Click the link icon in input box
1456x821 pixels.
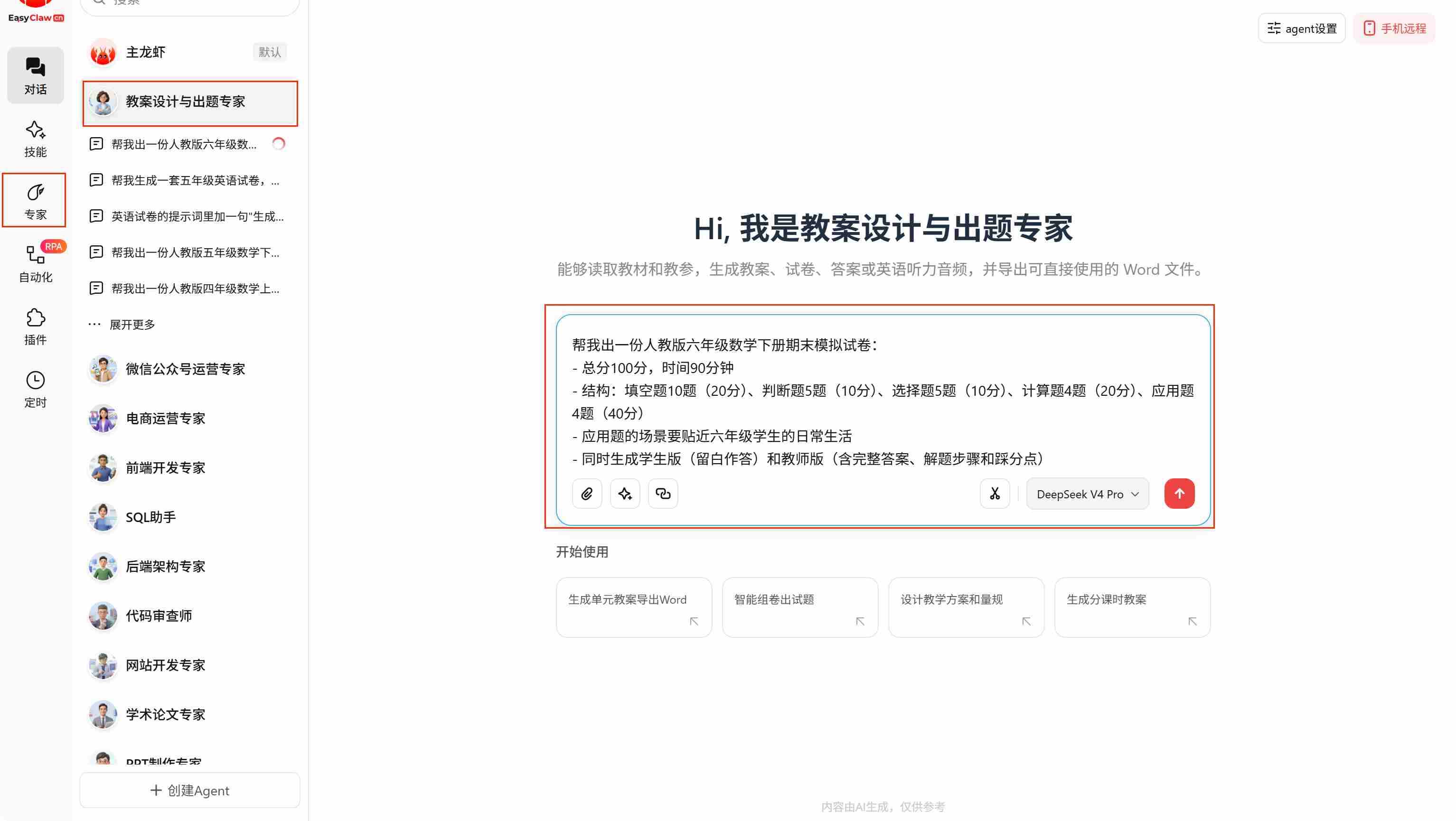click(662, 494)
